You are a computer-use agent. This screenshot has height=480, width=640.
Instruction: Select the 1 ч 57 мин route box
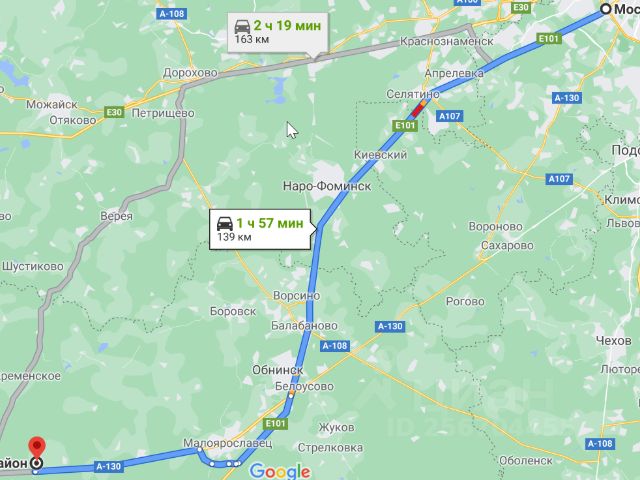point(262,229)
